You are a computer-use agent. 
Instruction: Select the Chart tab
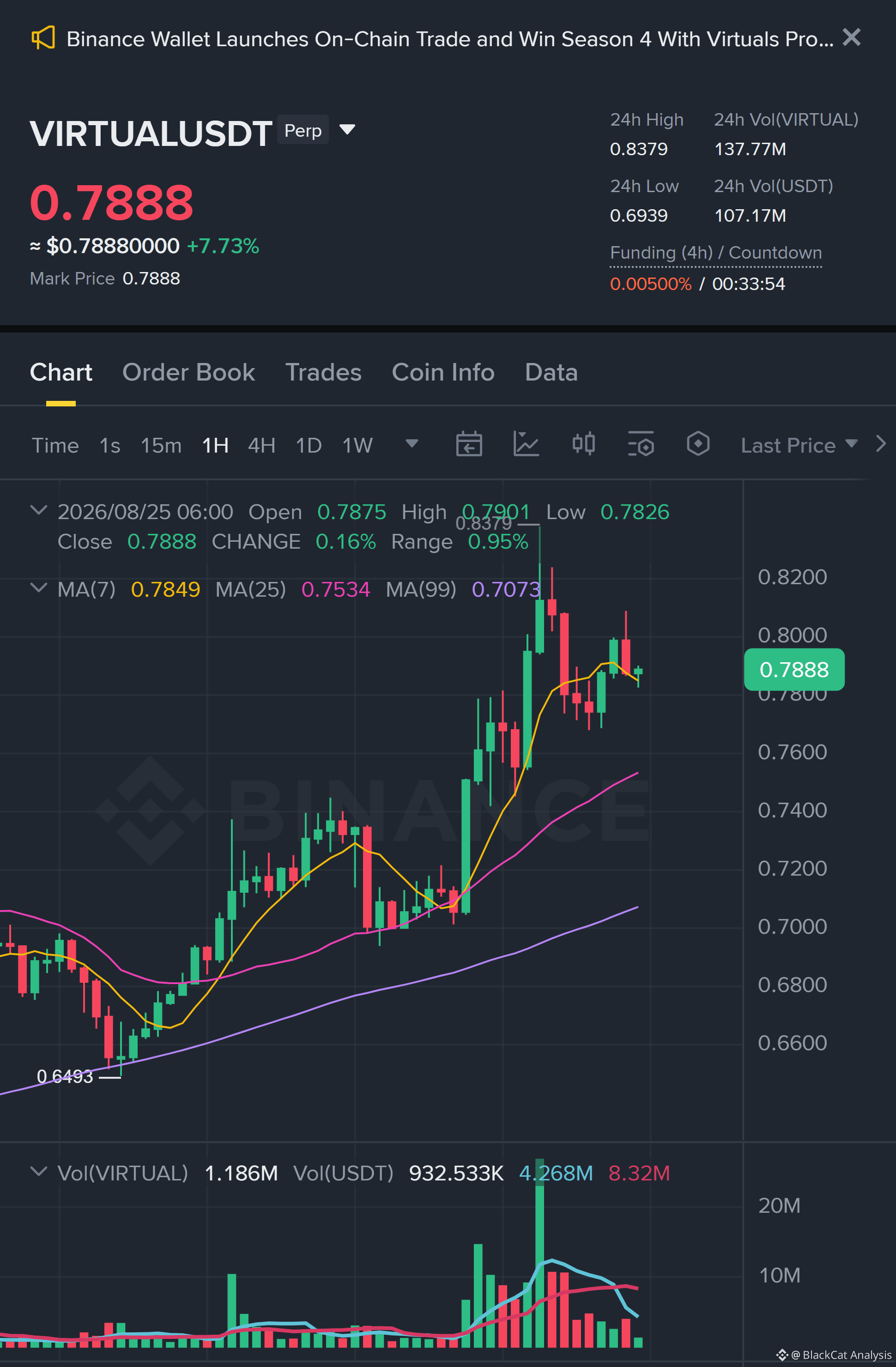(61, 372)
